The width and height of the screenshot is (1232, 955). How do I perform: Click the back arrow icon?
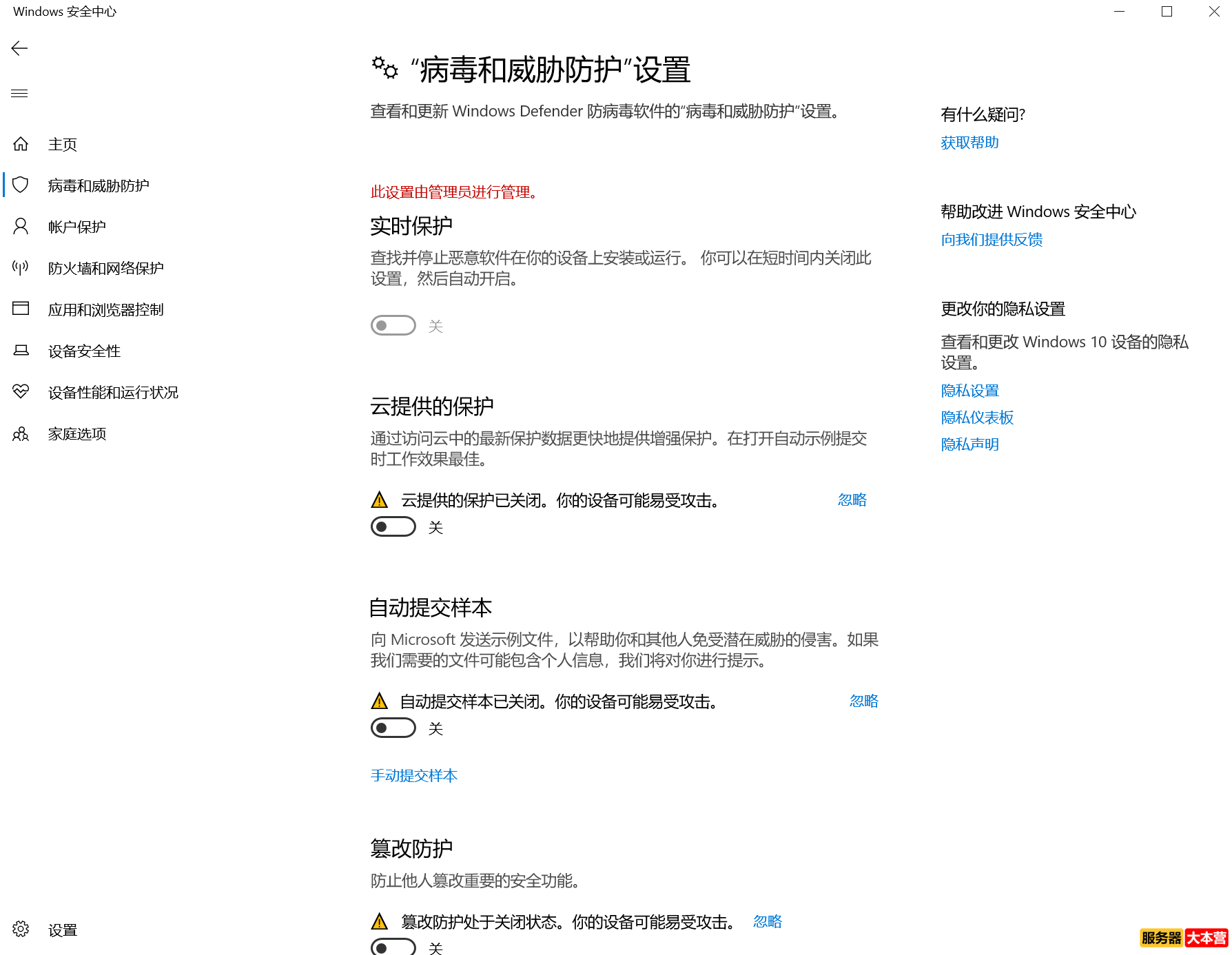(x=19, y=48)
